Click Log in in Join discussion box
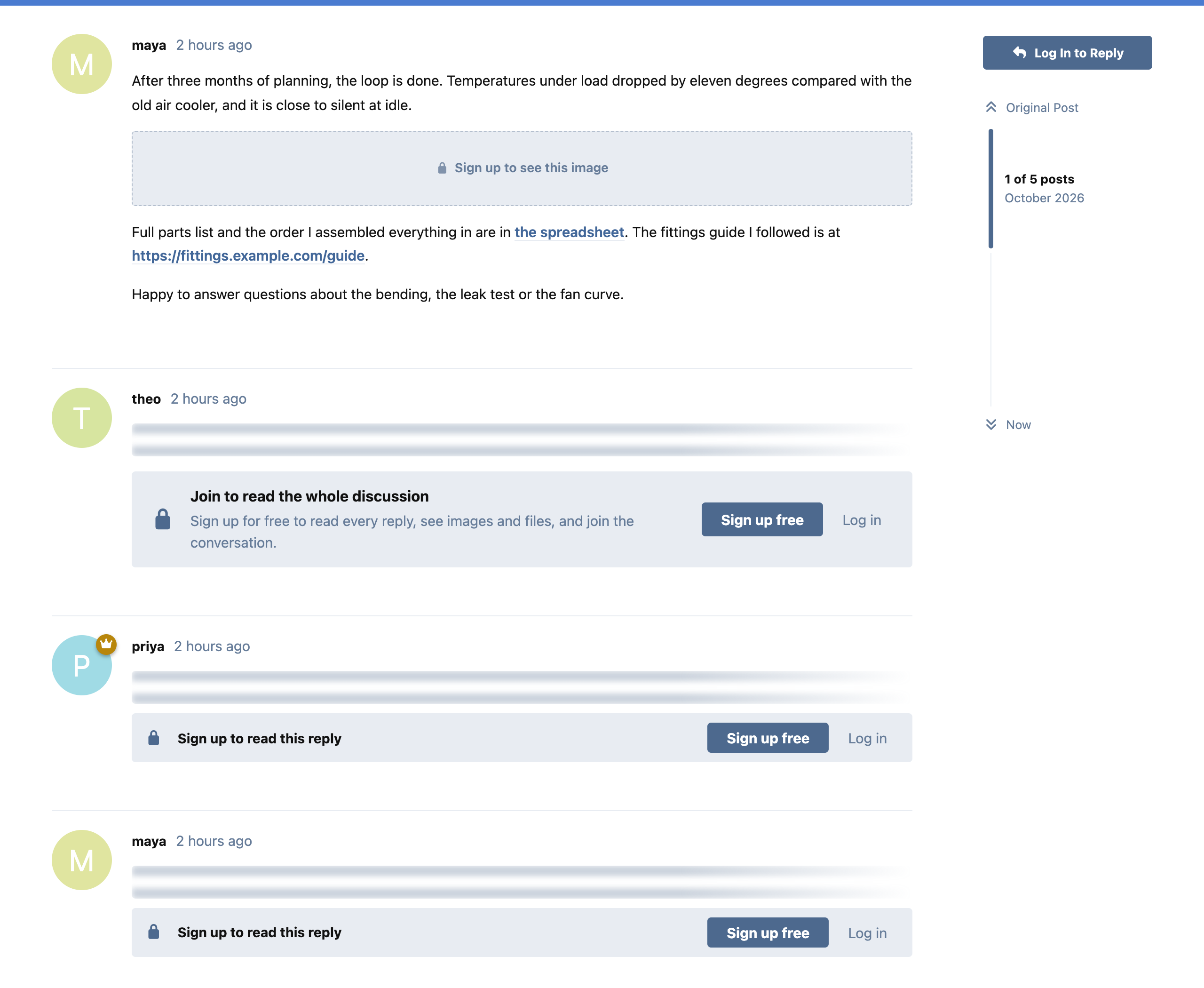 pos(862,520)
